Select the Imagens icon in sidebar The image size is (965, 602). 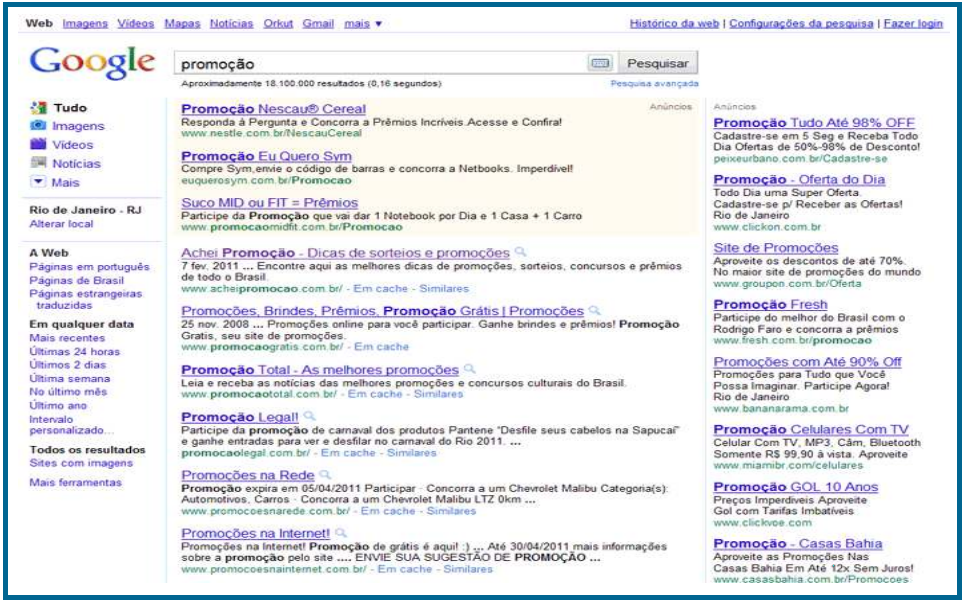(38, 126)
